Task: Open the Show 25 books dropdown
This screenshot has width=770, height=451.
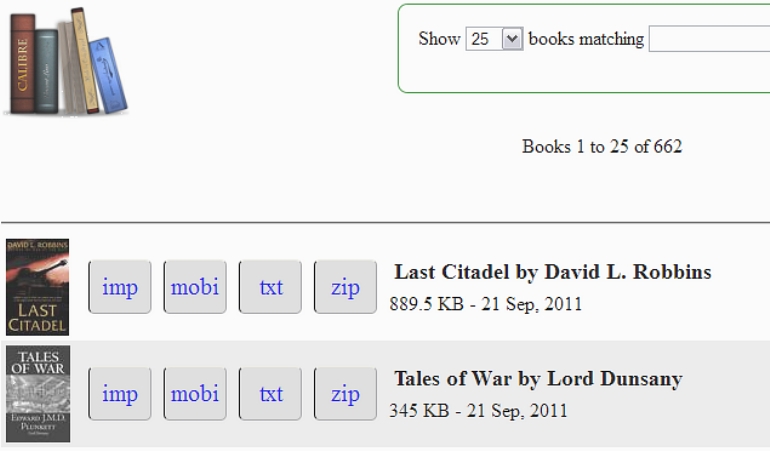Action: (494, 39)
